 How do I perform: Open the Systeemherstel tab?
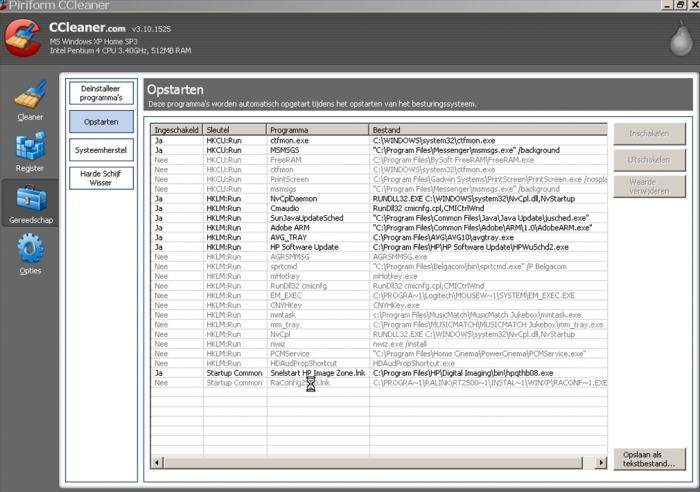[x=101, y=150]
